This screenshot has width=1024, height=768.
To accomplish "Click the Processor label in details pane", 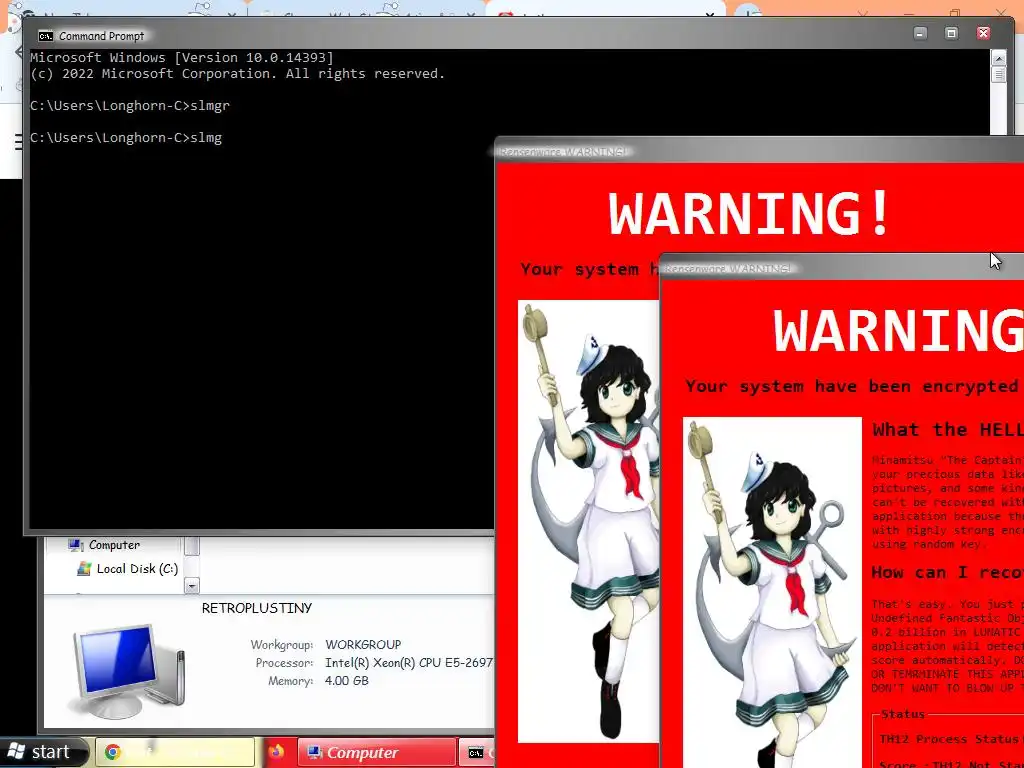I will tap(284, 663).
